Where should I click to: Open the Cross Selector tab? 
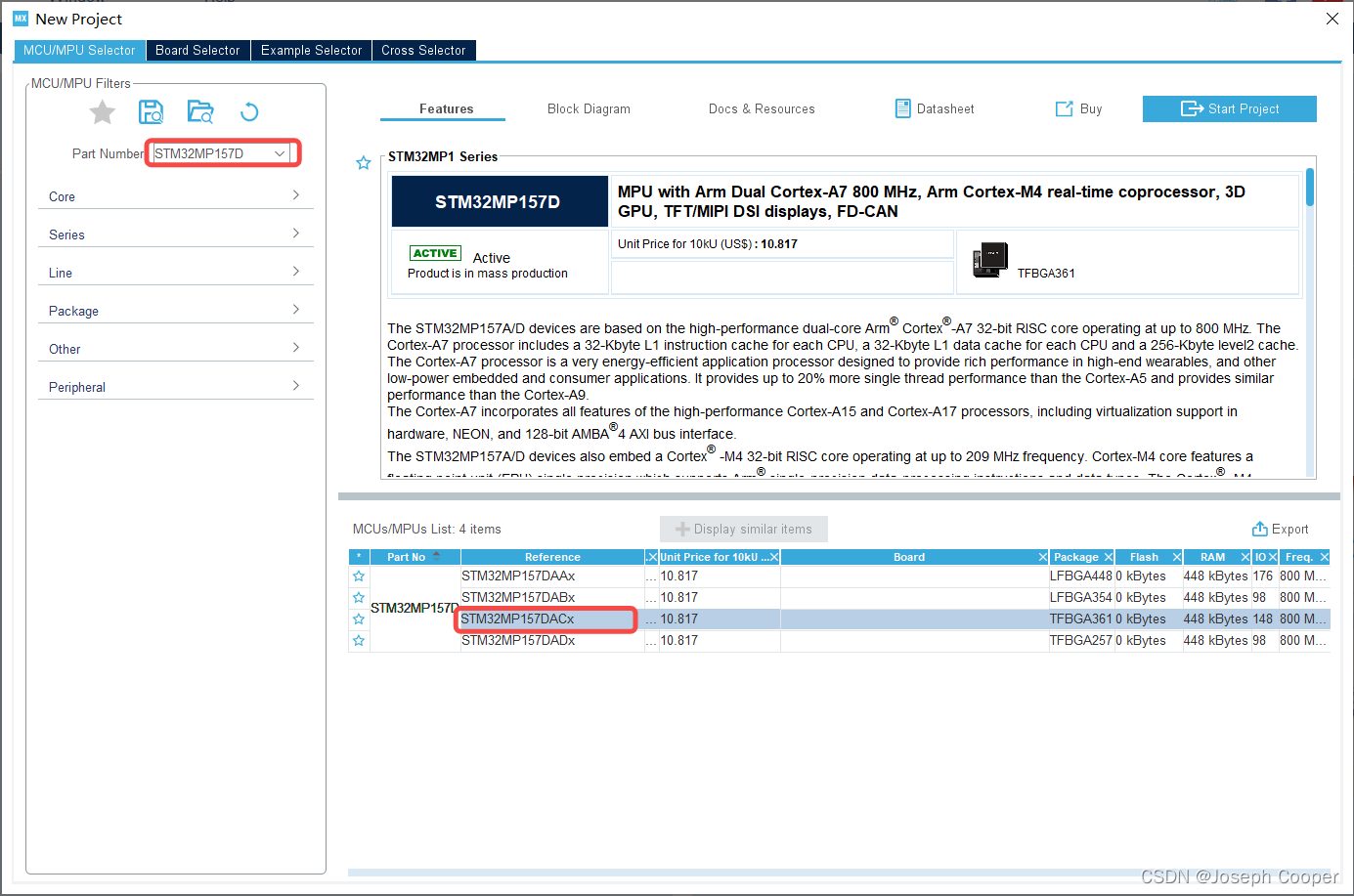(423, 50)
